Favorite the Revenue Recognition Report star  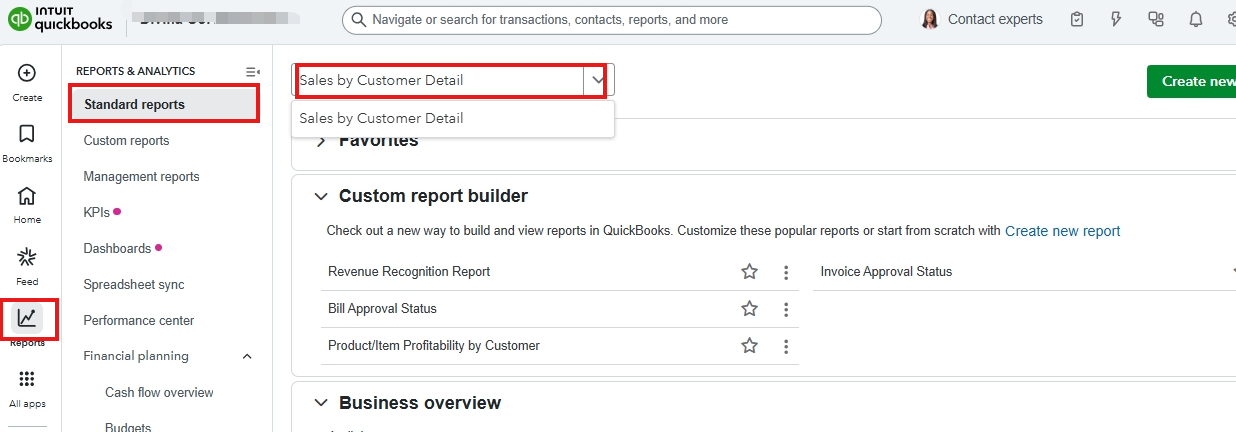click(749, 272)
